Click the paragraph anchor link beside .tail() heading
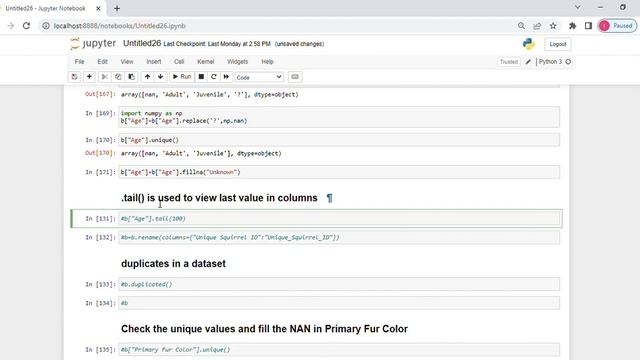This screenshot has width=640, height=360. coord(329,198)
